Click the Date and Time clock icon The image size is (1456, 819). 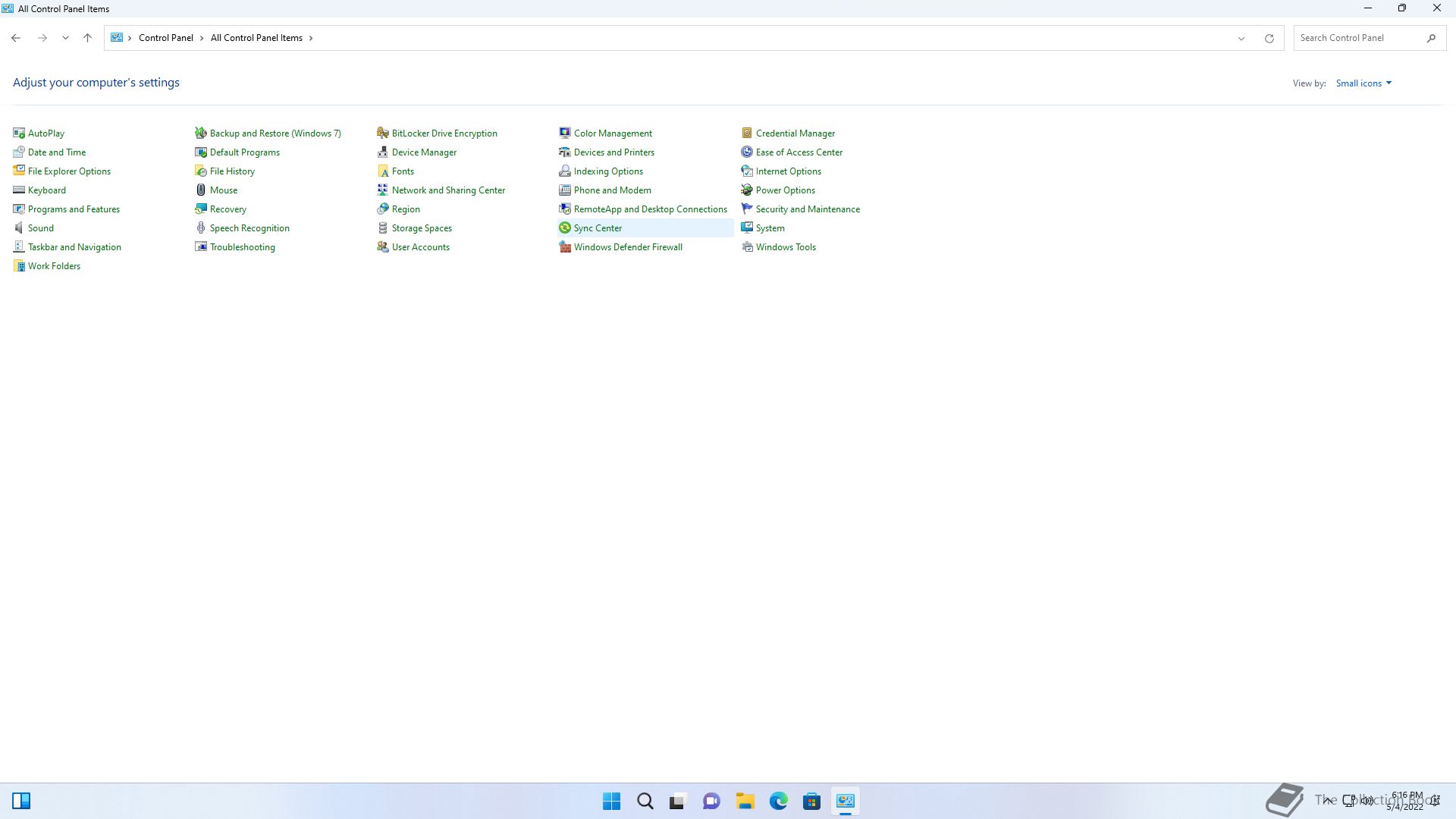(x=19, y=152)
